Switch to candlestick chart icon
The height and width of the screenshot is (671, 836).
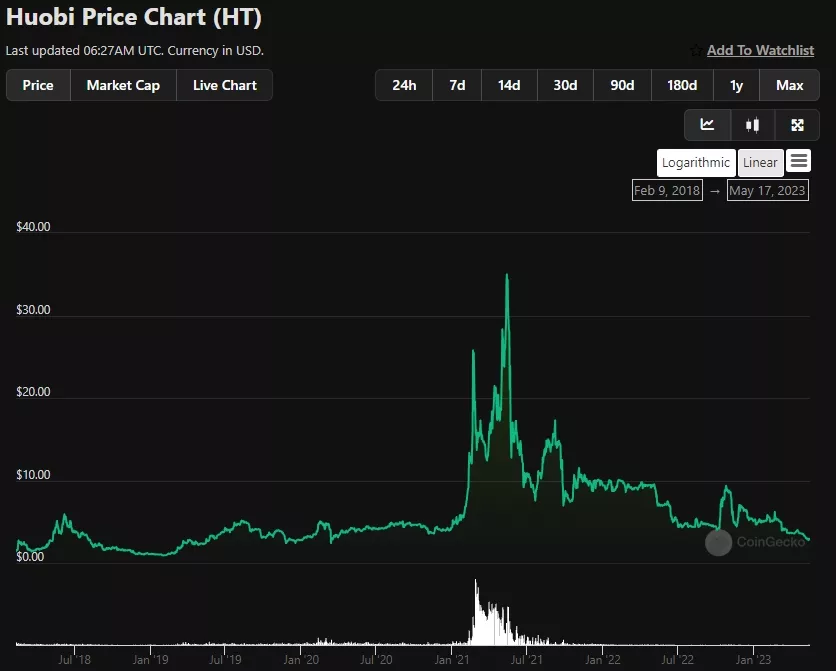753,125
